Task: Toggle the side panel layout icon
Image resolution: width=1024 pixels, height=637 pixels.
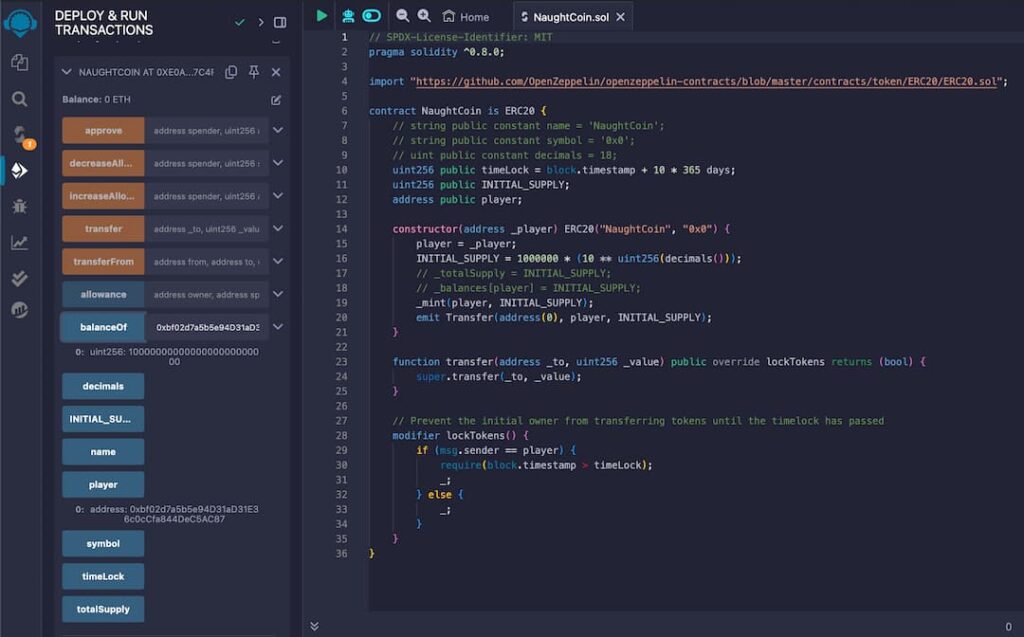Action: [280, 22]
